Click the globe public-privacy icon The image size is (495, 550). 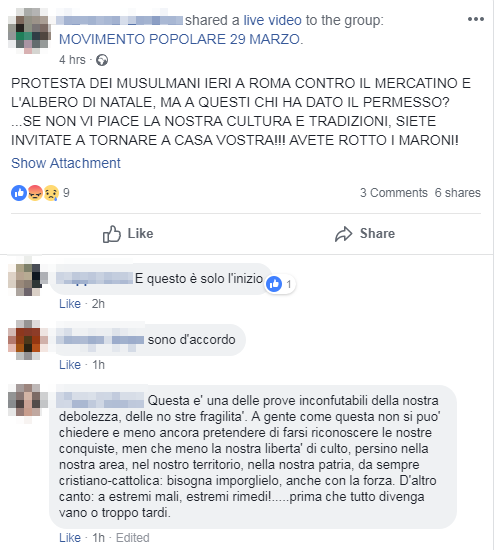tap(102, 60)
